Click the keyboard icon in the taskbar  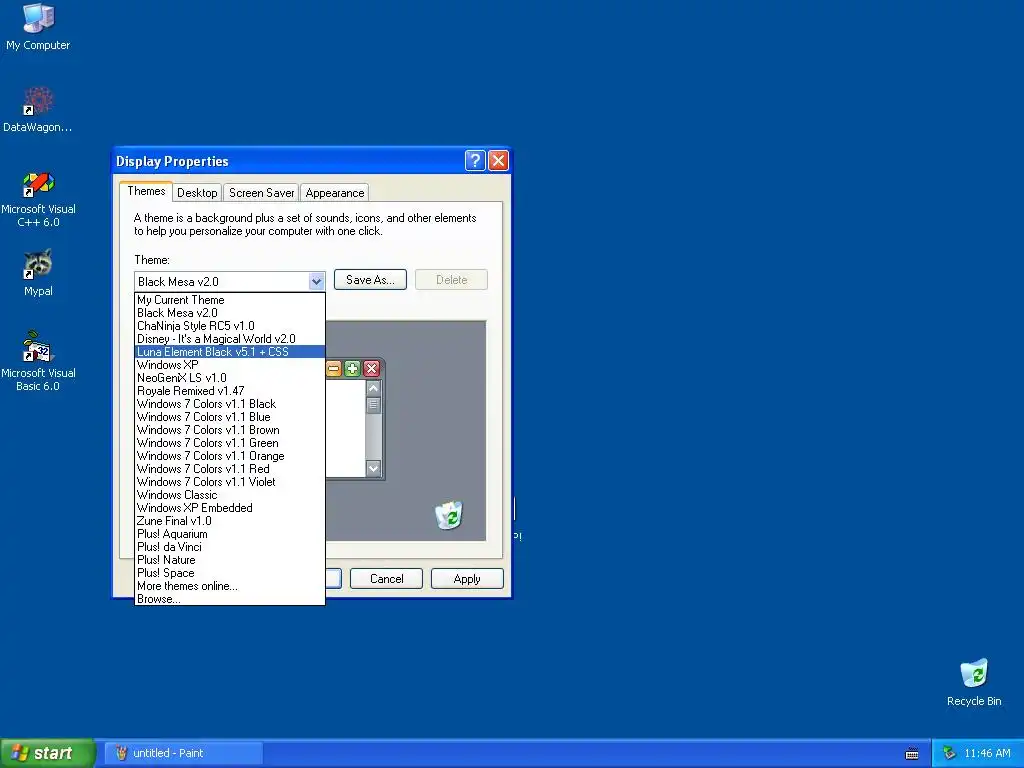pyautogui.click(x=912, y=754)
